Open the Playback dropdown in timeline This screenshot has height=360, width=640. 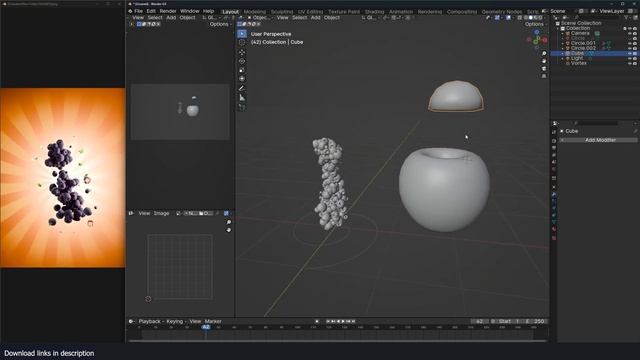(x=151, y=321)
